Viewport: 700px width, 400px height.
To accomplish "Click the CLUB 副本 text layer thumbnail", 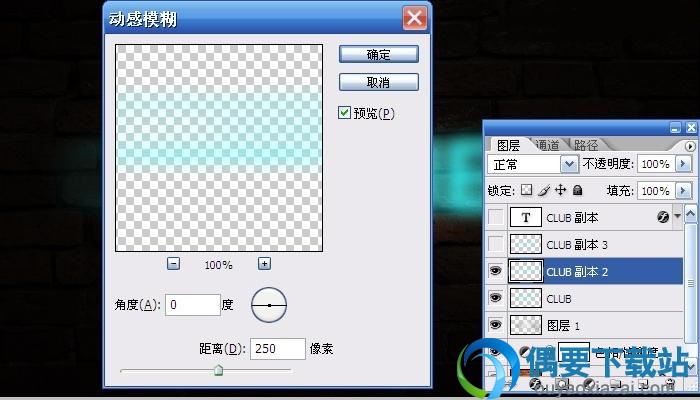I will tap(526, 217).
